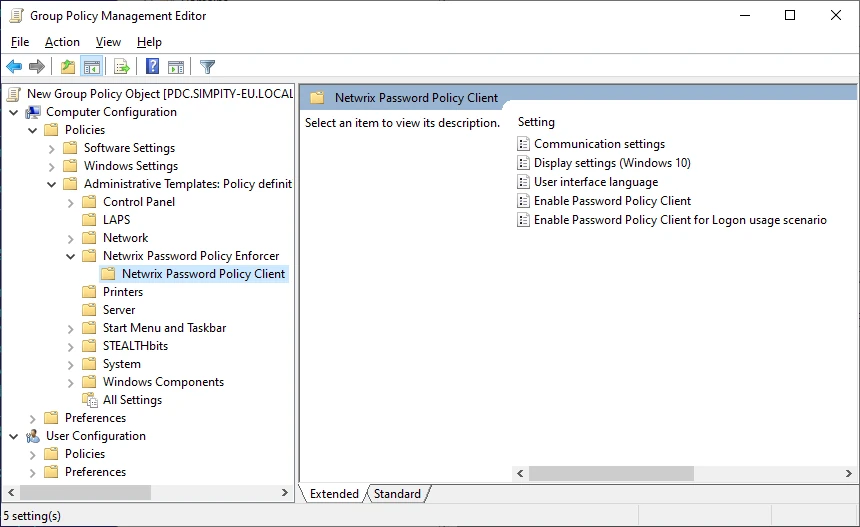
Task: Open the File menu
Action: pyautogui.click(x=20, y=42)
